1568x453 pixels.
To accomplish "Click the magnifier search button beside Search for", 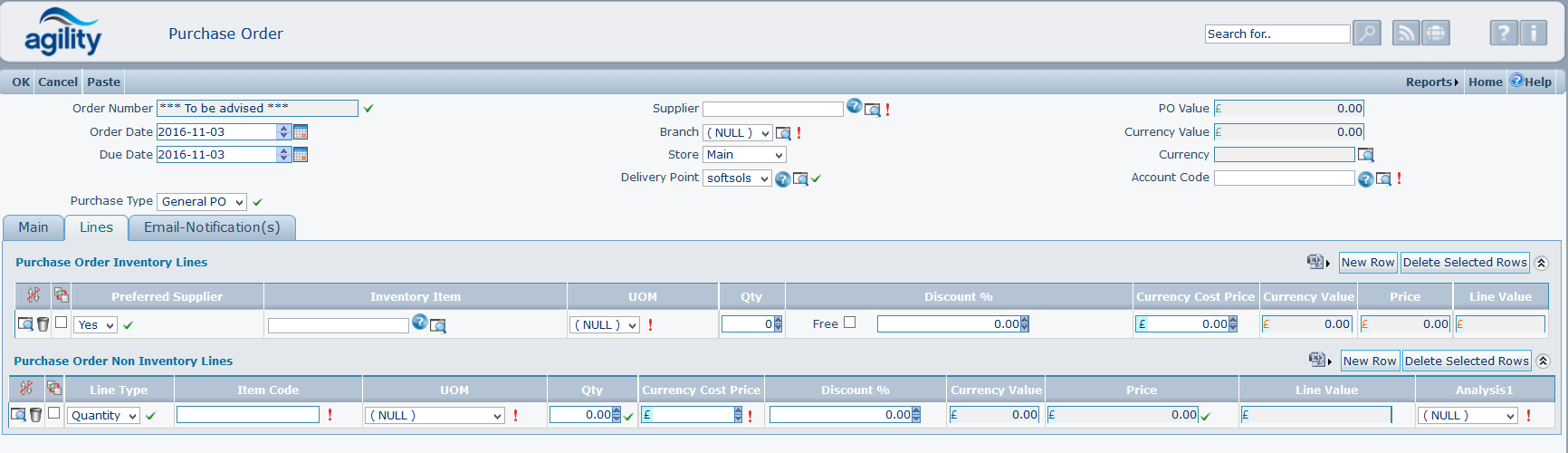I will [1366, 34].
